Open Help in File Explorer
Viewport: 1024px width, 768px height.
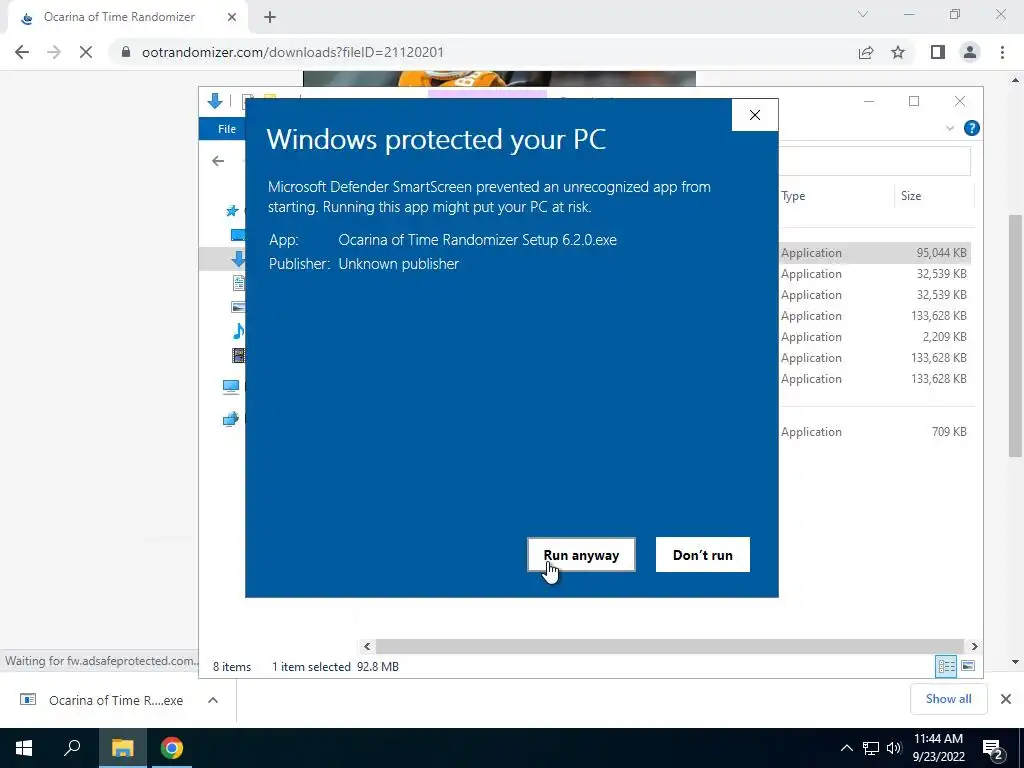tap(972, 128)
